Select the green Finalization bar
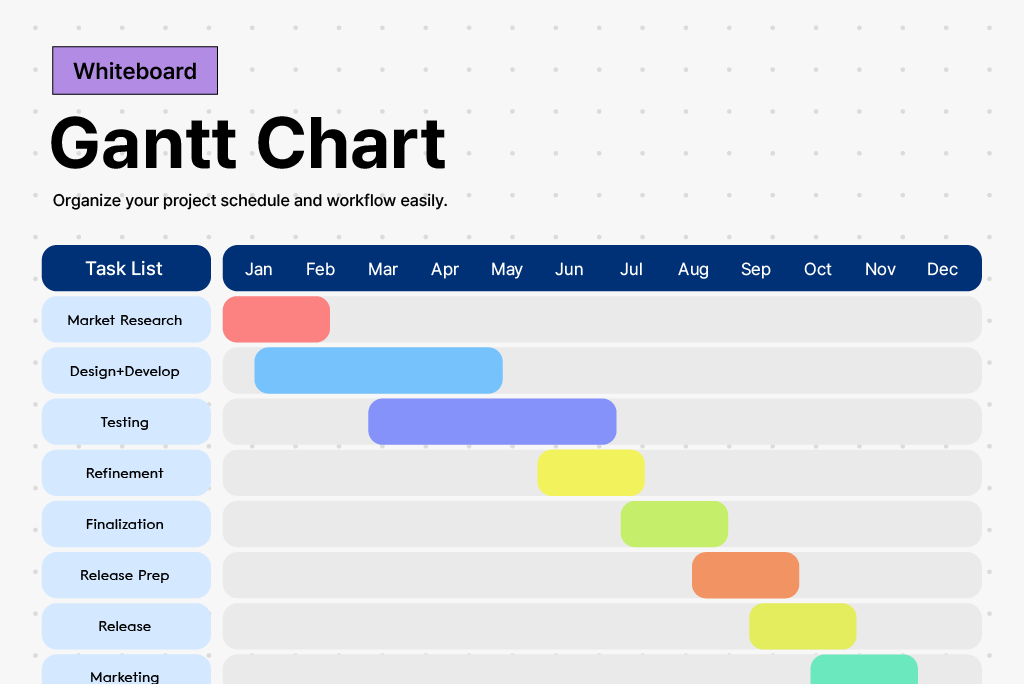 [x=674, y=524]
